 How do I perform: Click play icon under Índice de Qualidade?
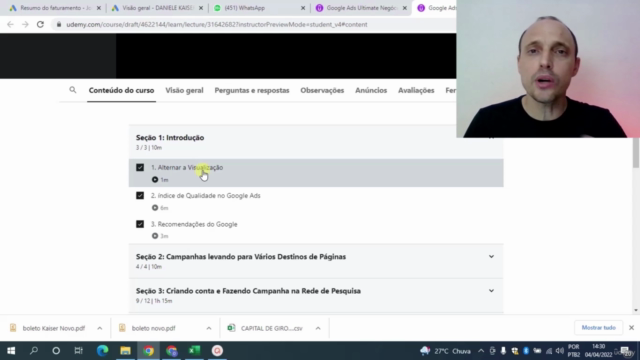click(x=155, y=208)
